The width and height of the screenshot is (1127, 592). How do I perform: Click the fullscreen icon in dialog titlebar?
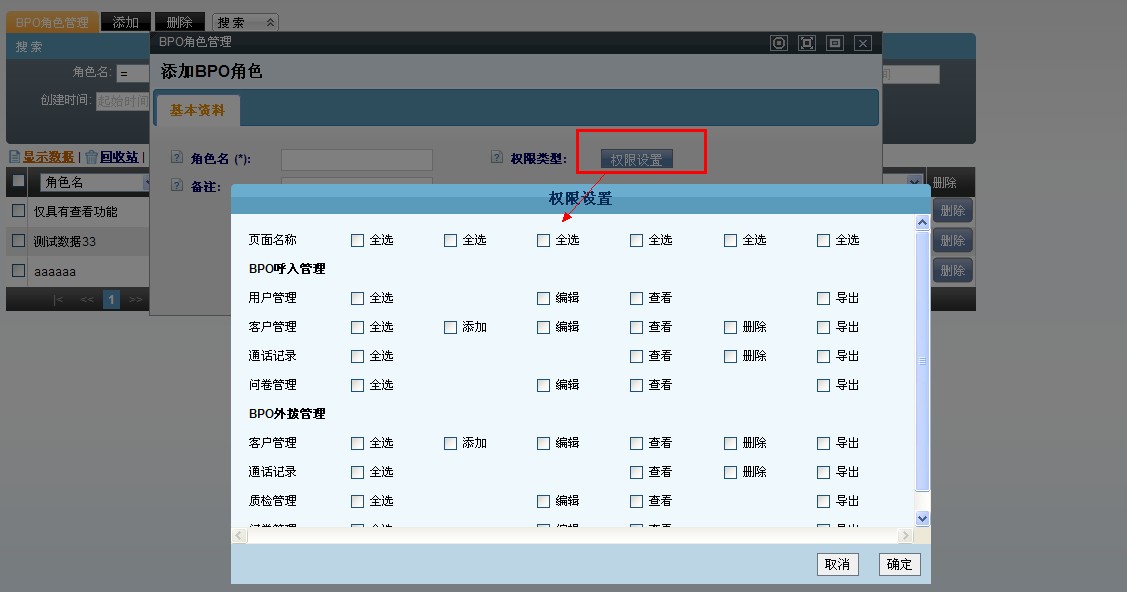point(807,43)
